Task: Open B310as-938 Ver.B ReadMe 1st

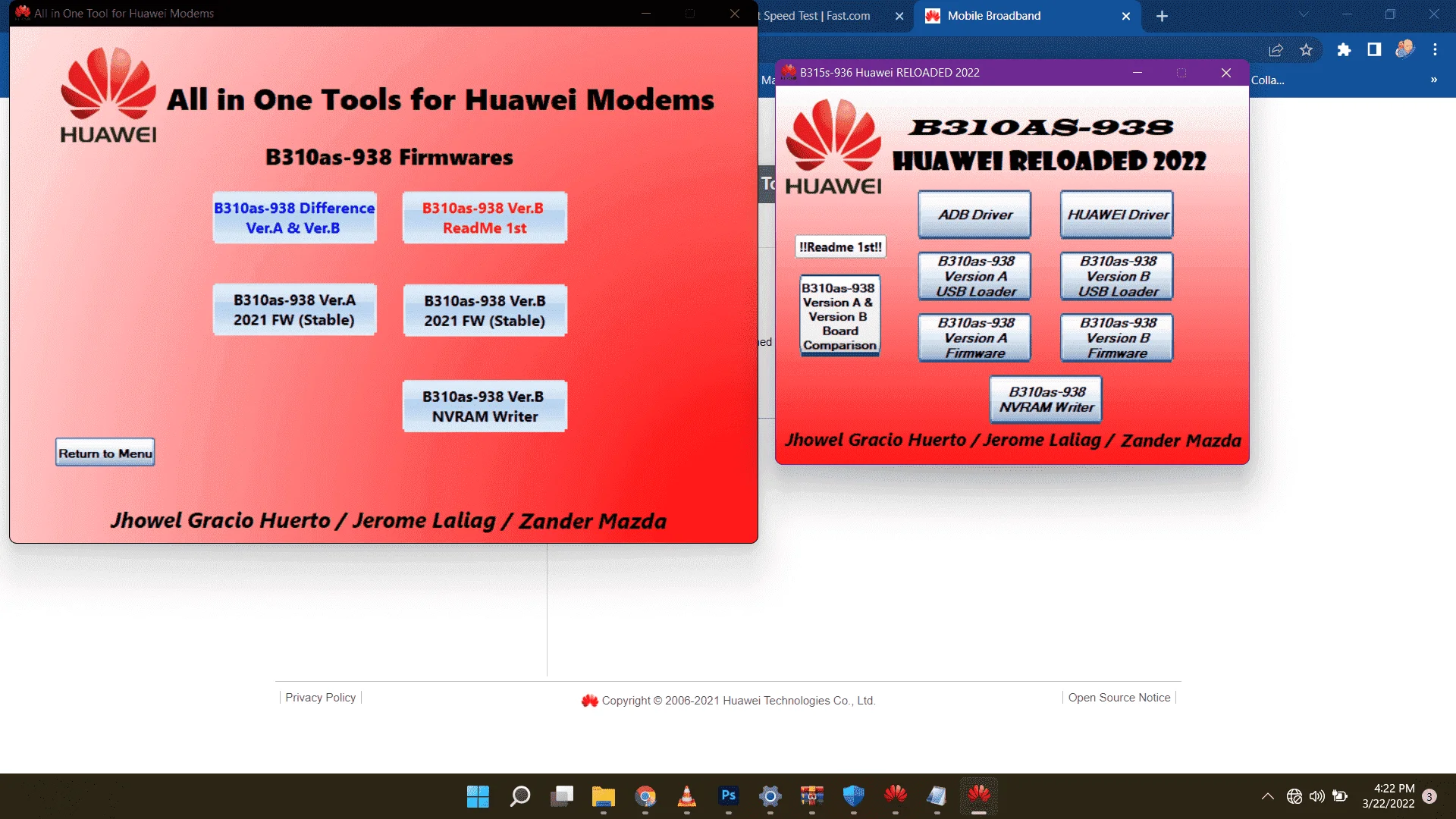Action: pos(484,218)
